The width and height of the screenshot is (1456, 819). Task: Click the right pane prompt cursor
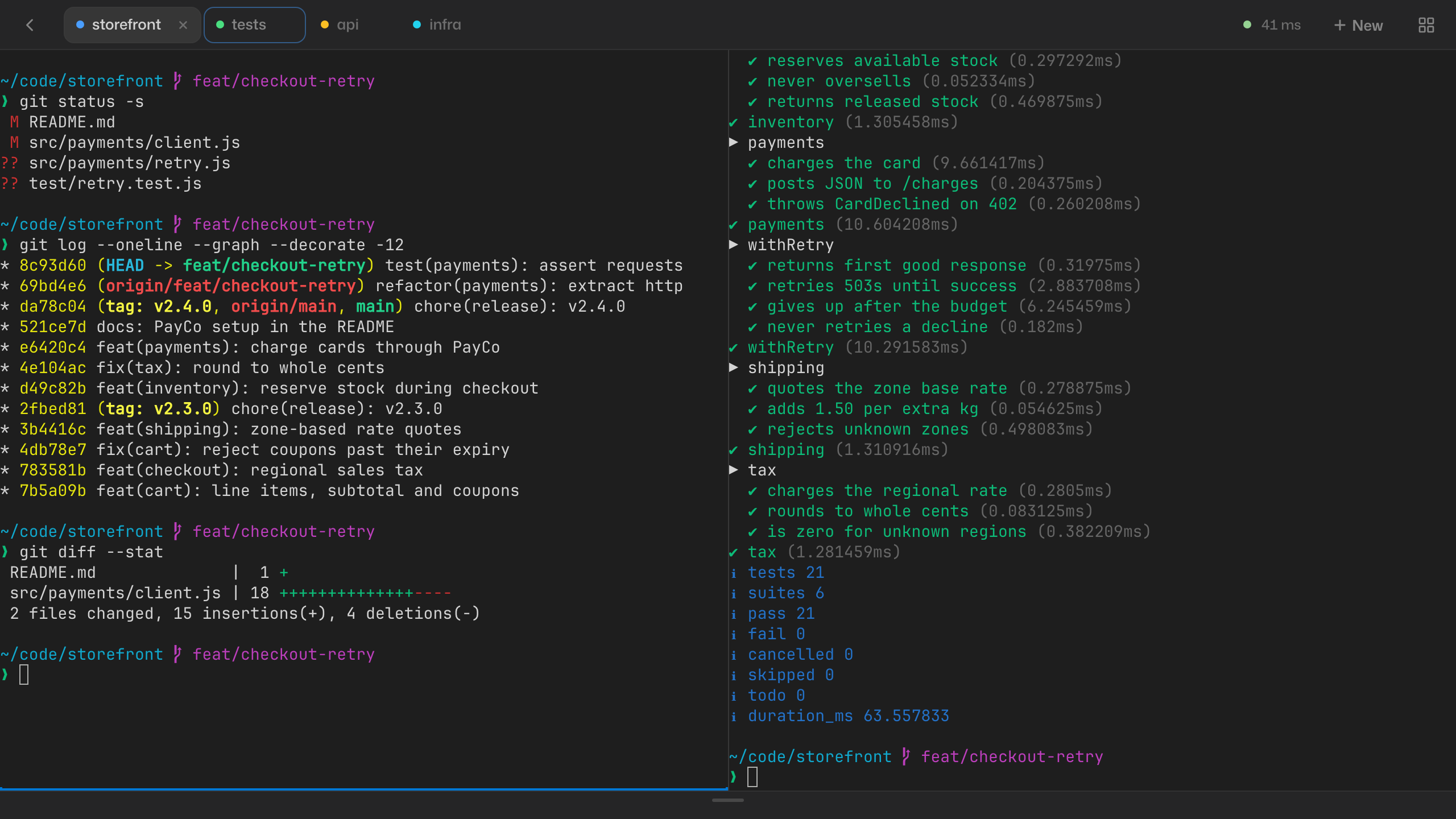coord(752,777)
